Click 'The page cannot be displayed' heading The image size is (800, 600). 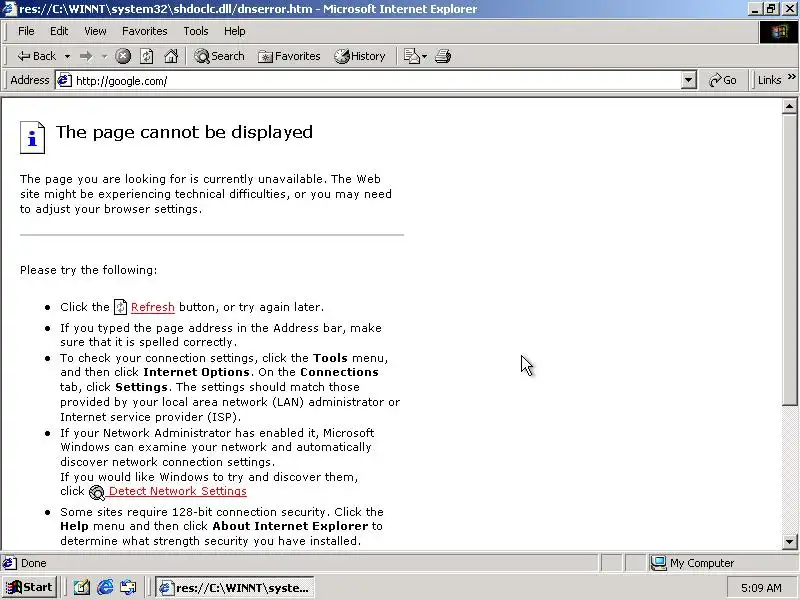pos(184,132)
